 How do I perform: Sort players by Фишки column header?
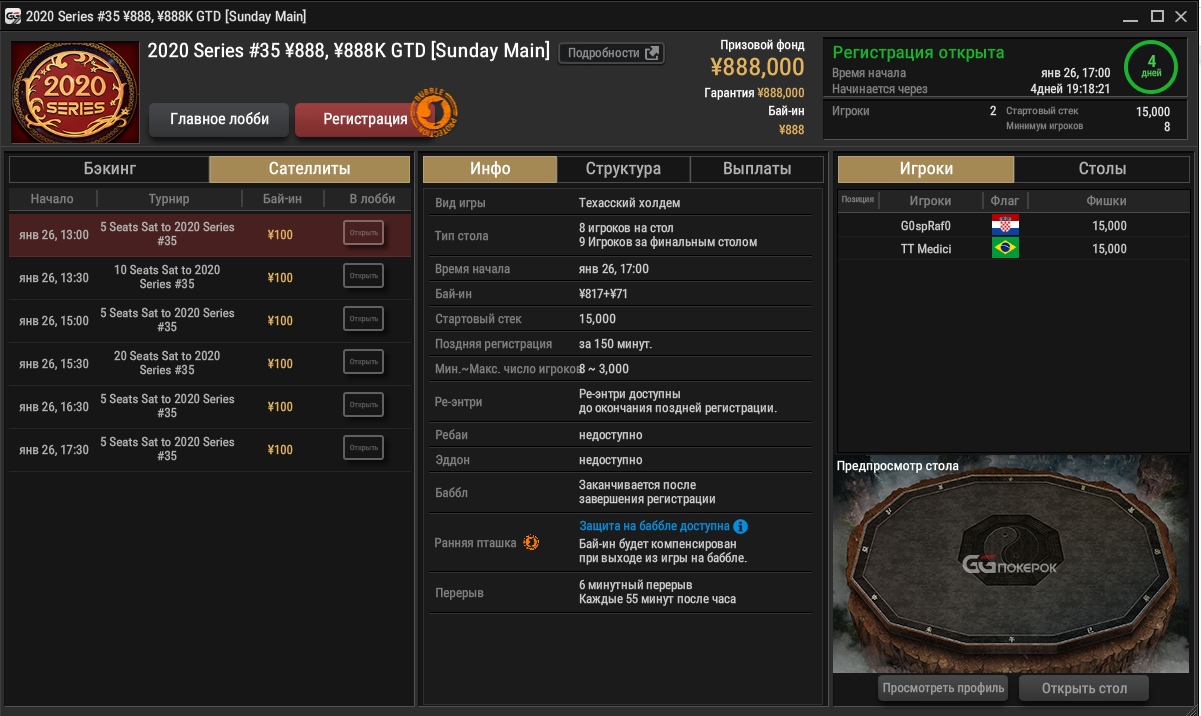(x=1106, y=201)
